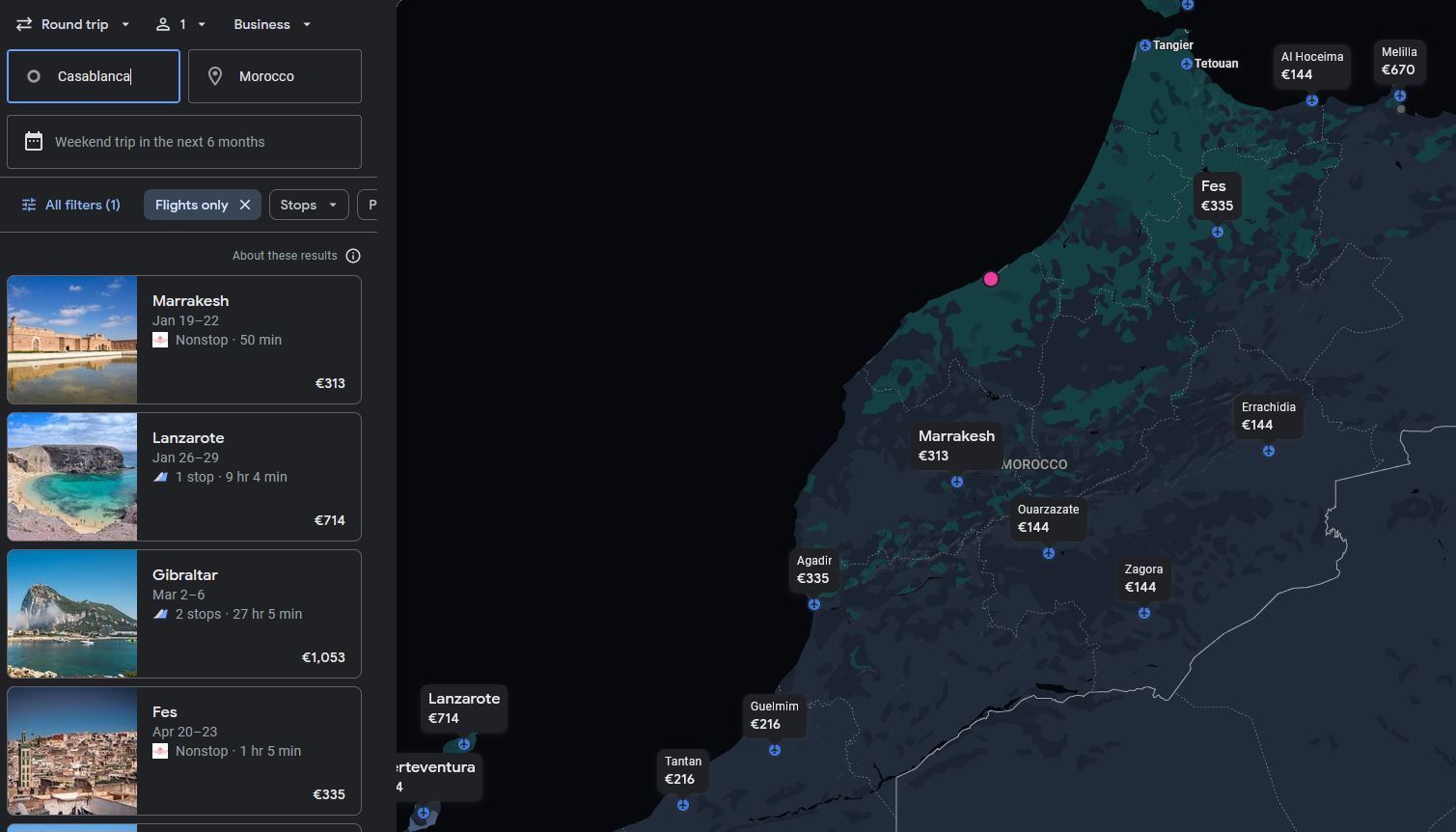Click the Agadir airport pin on map

814,604
